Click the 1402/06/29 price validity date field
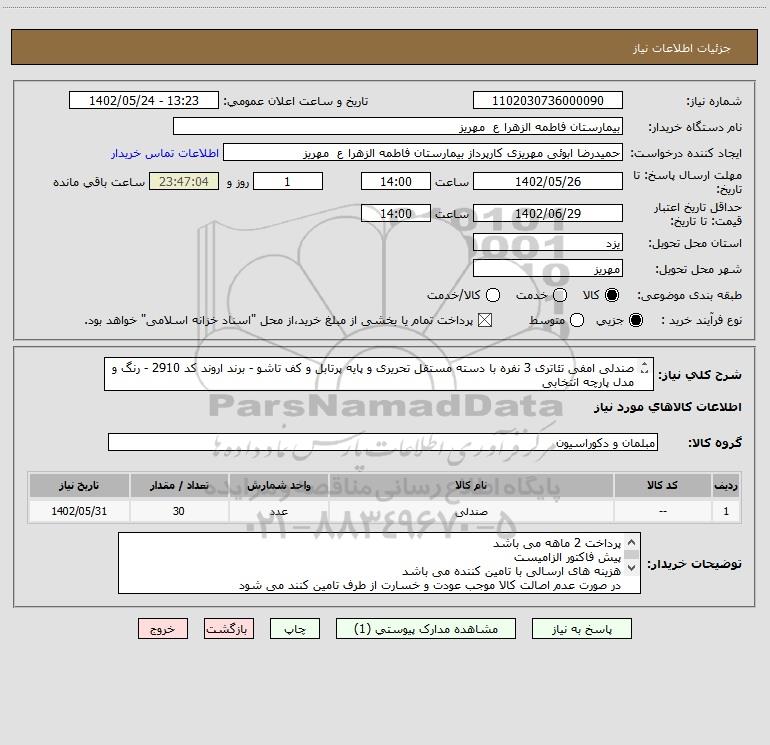Image resolution: width=770 pixels, height=745 pixels. coord(548,213)
